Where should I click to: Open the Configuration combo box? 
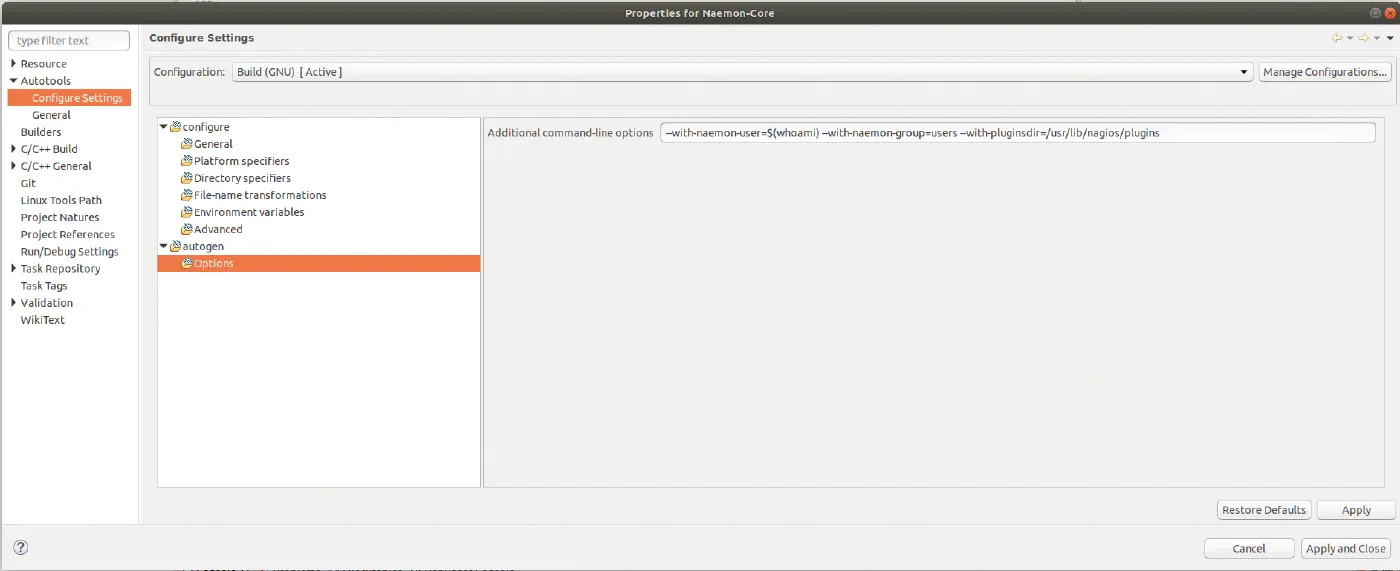(742, 72)
